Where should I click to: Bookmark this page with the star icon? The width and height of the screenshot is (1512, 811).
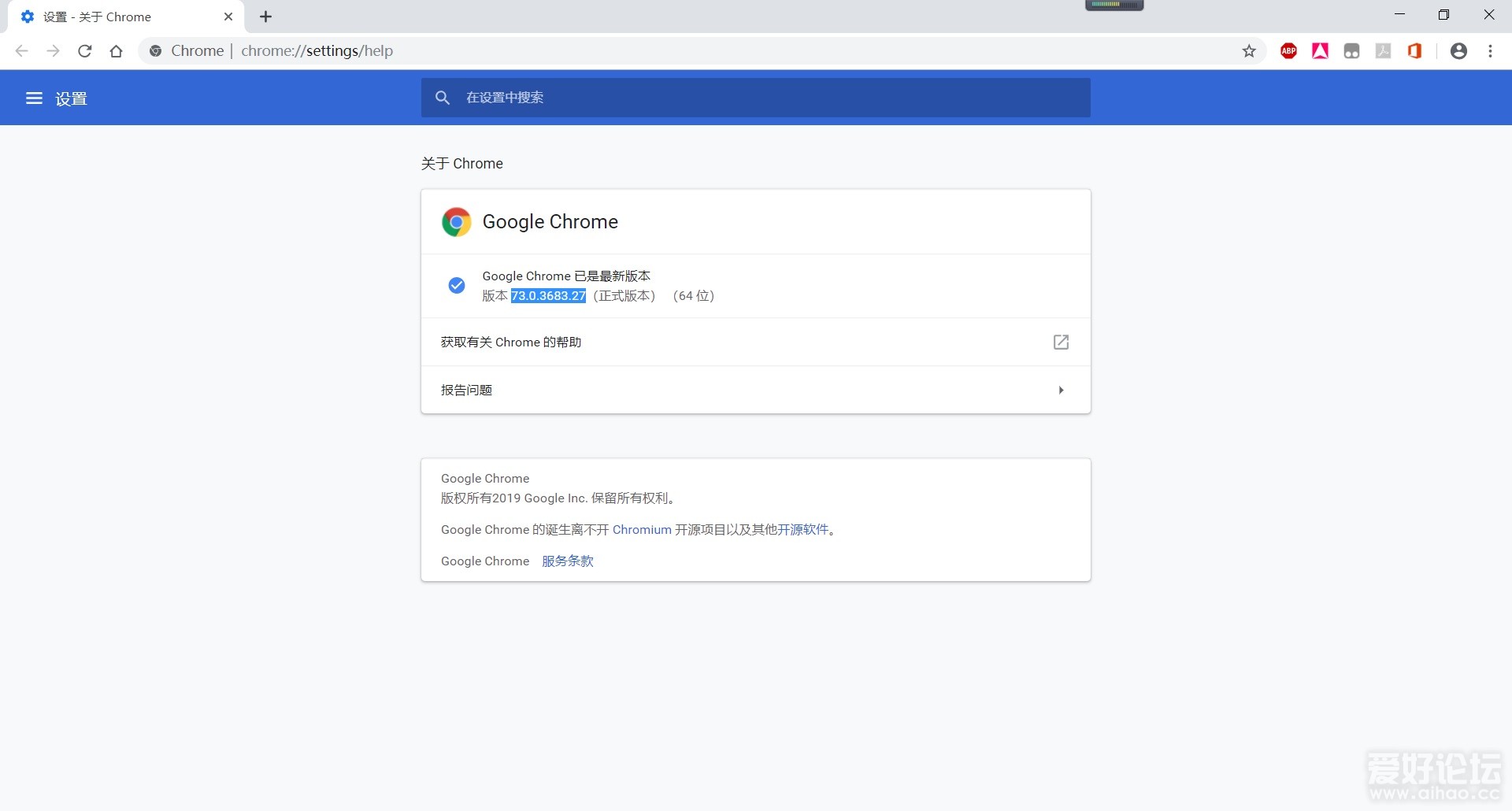click(x=1249, y=51)
